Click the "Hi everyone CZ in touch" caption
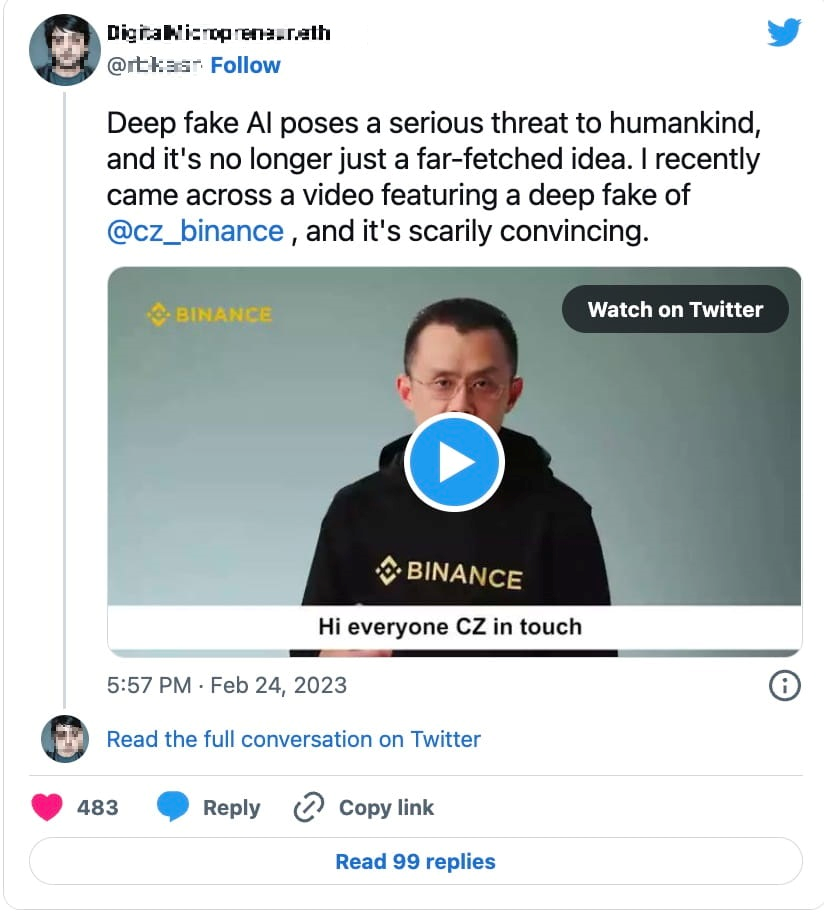The width and height of the screenshot is (824, 912). click(450, 627)
